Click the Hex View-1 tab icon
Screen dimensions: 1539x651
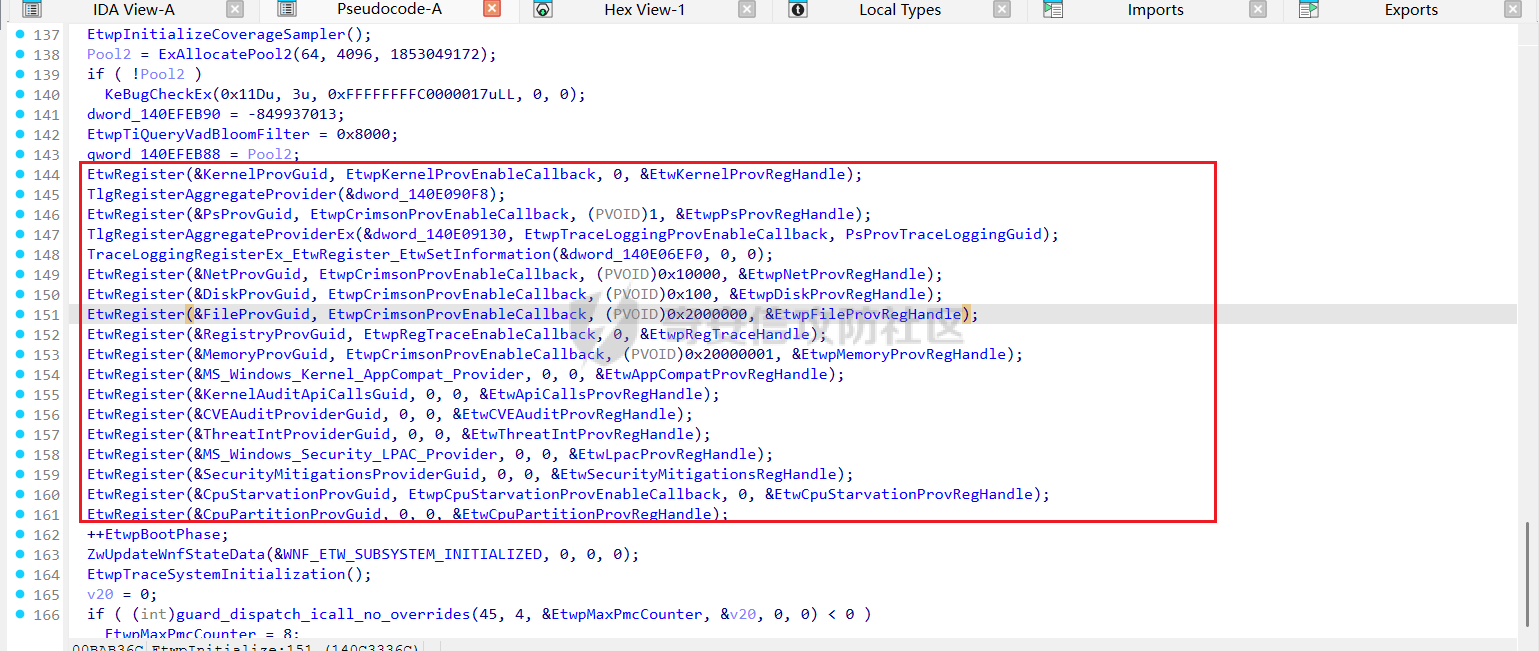click(543, 10)
